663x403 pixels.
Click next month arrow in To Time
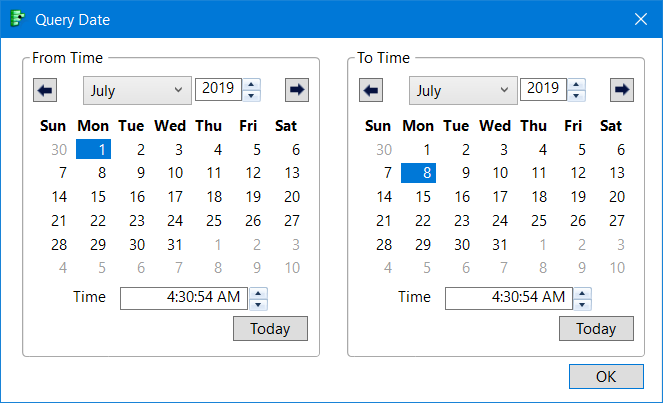click(622, 90)
